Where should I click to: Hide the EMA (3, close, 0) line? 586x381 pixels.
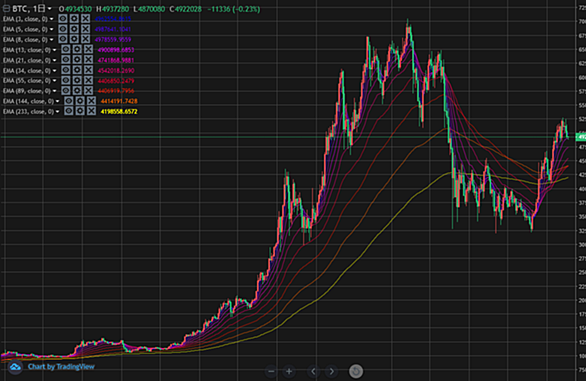62,18
